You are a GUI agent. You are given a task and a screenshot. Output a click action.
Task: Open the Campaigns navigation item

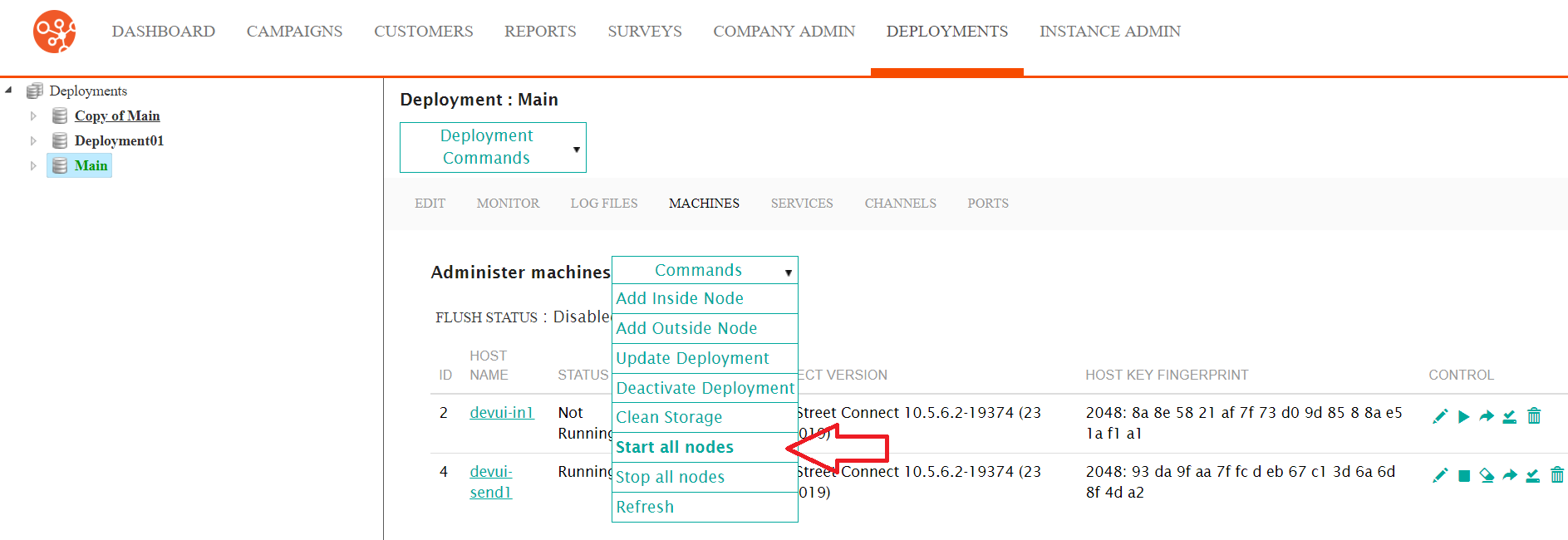point(294,32)
